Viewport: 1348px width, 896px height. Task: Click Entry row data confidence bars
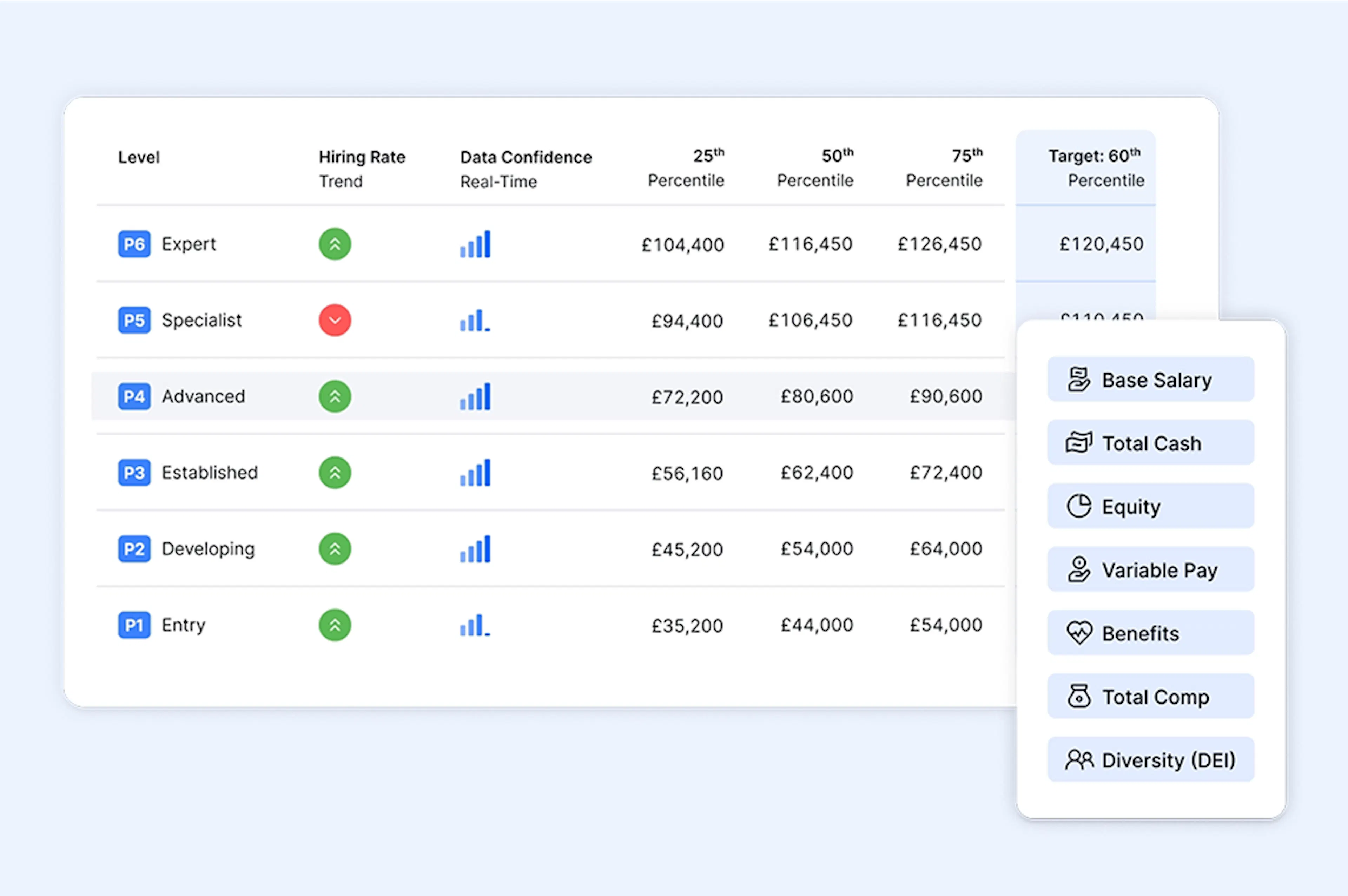(x=475, y=625)
